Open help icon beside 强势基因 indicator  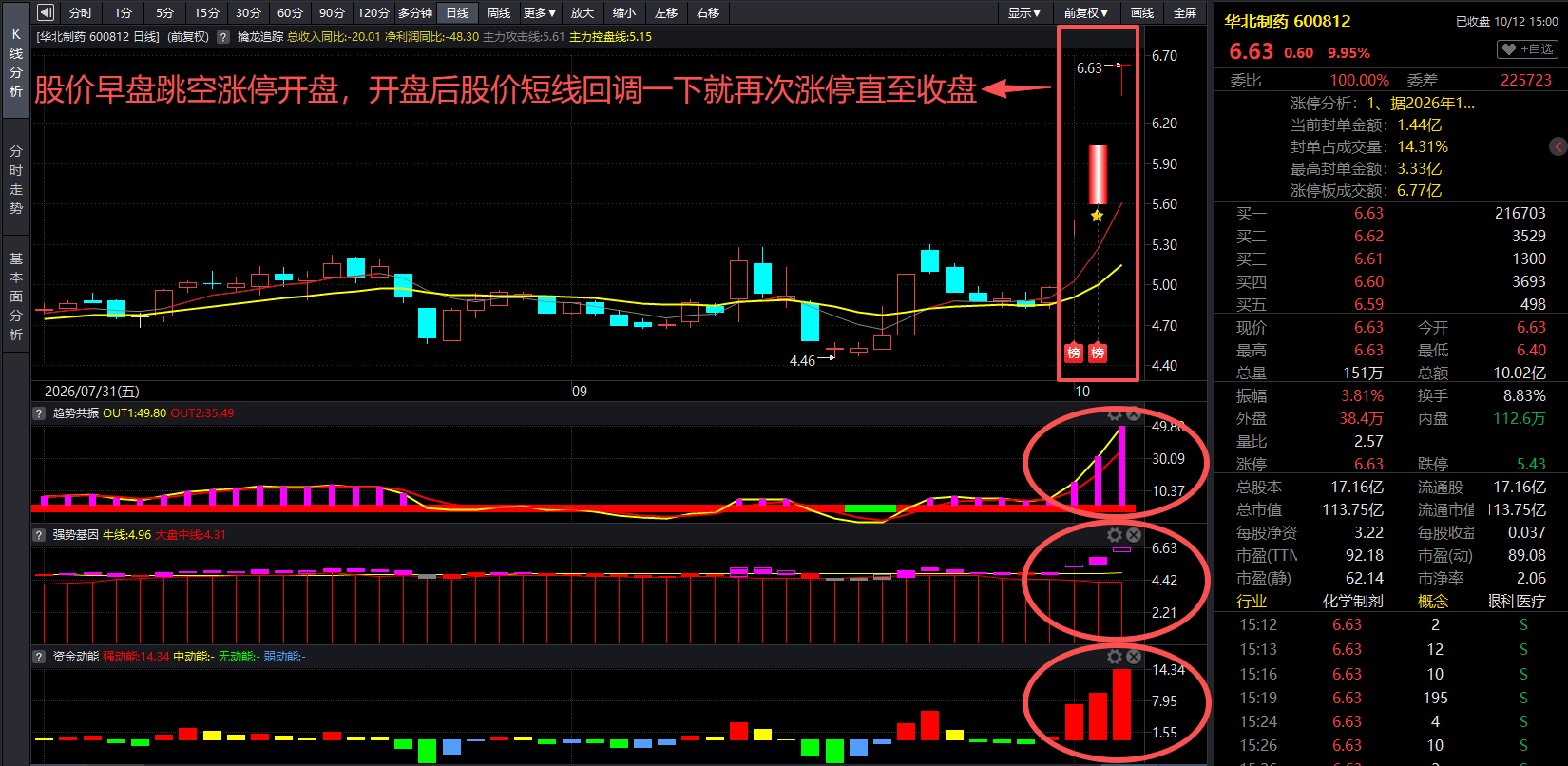(x=39, y=535)
